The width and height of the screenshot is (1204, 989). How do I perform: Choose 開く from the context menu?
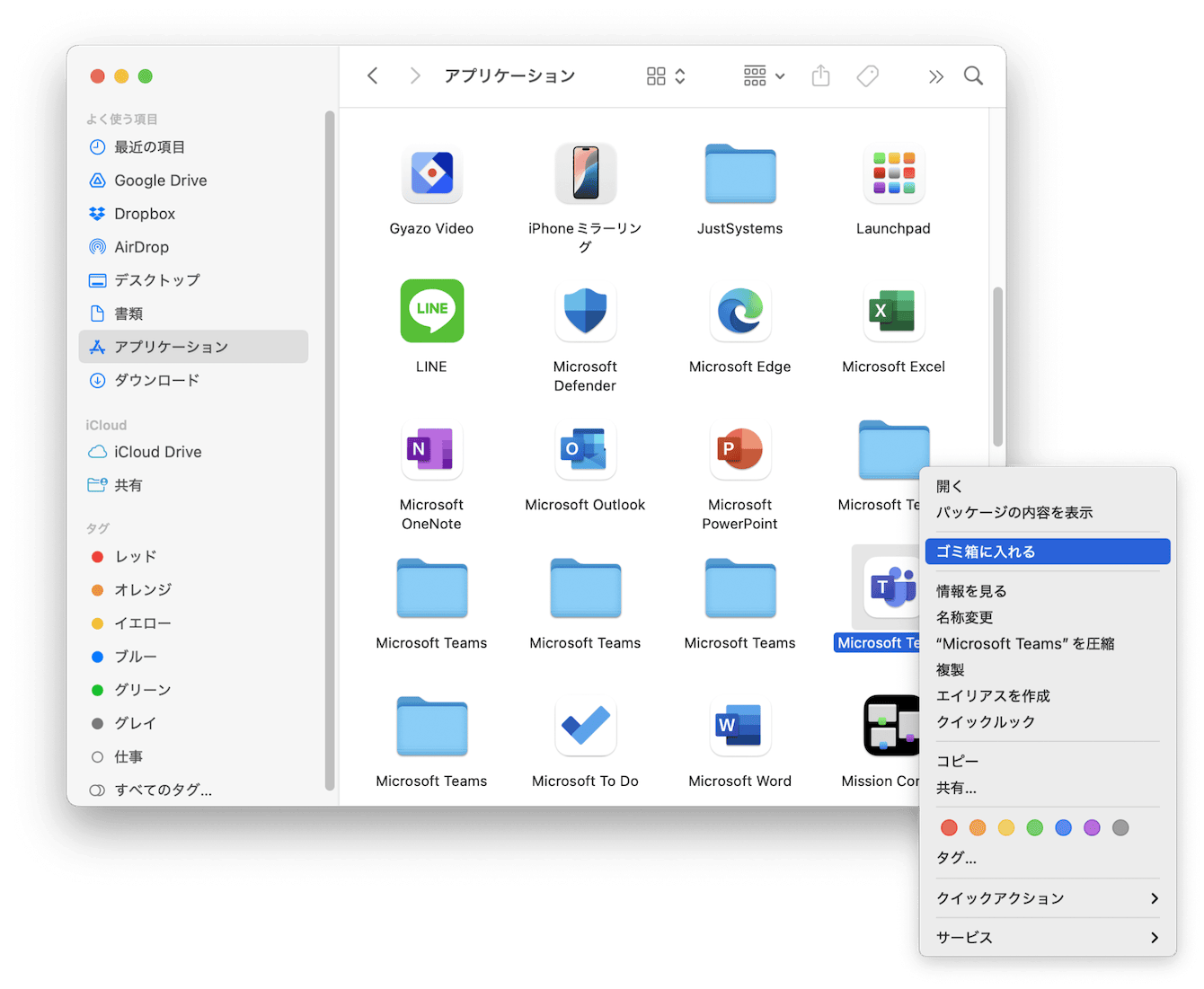[x=1048, y=487]
